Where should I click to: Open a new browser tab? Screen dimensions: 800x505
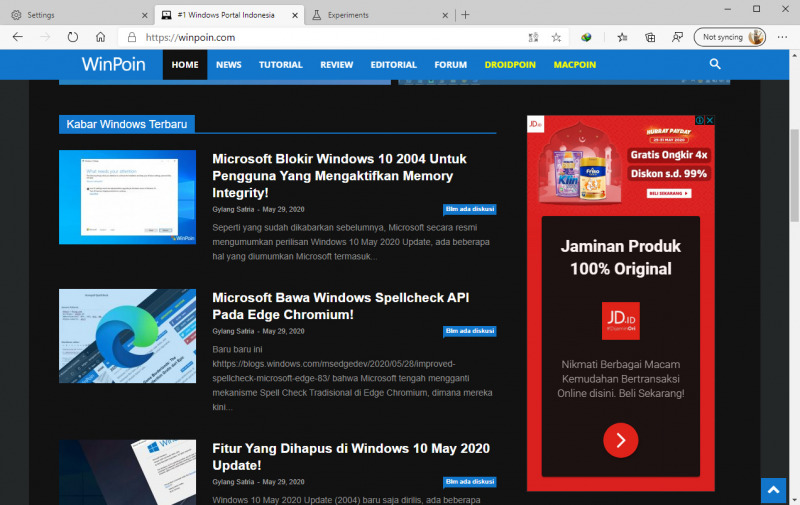coord(465,15)
